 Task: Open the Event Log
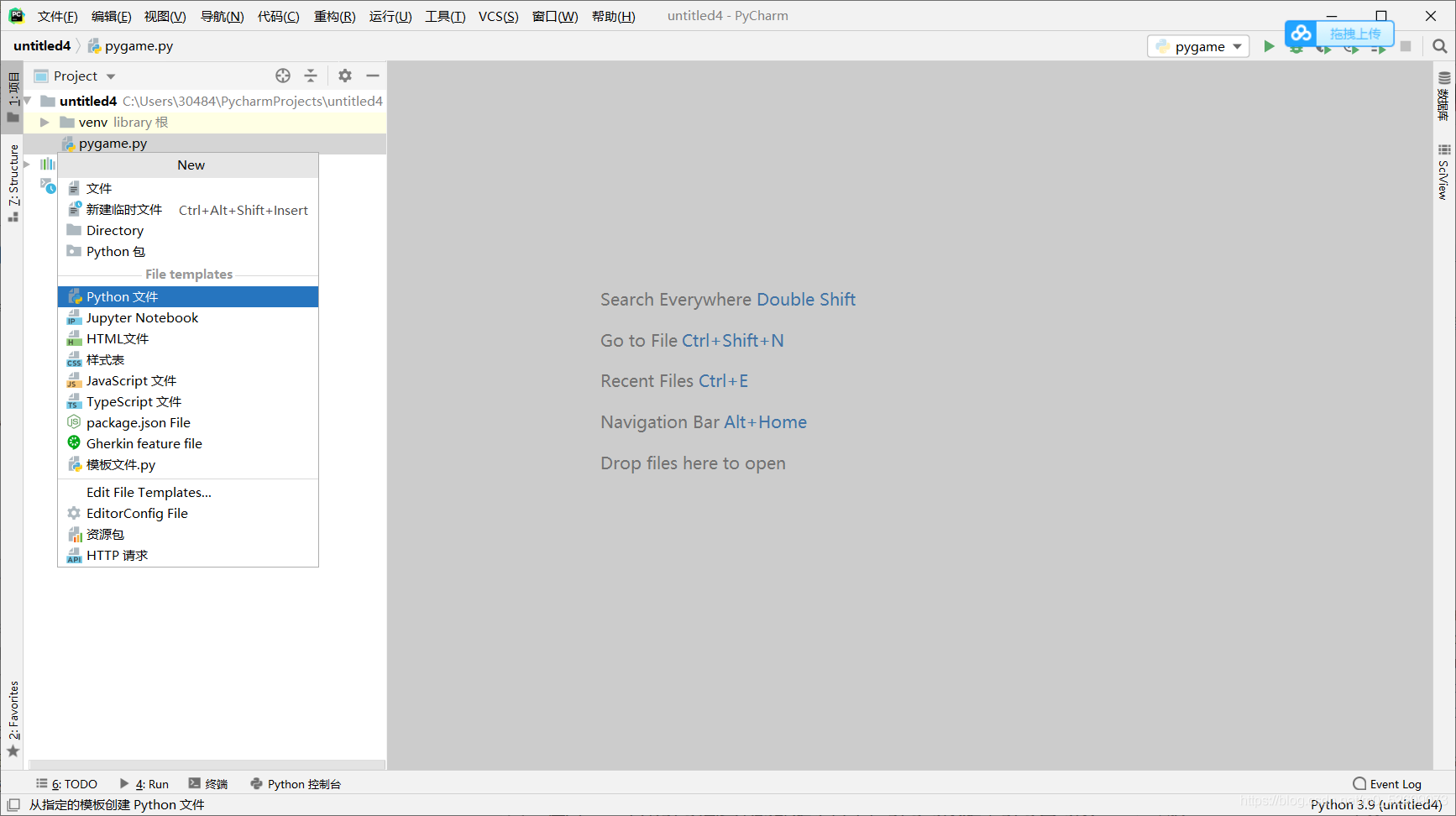tap(1387, 783)
